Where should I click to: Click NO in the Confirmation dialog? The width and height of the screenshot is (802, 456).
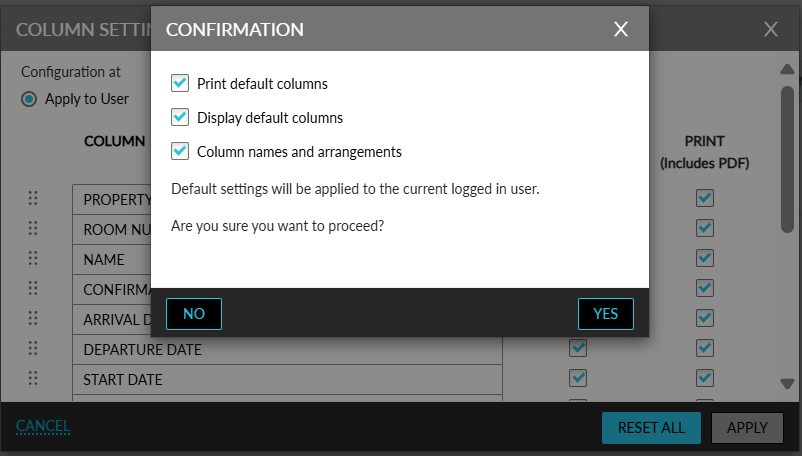point(194,314)
